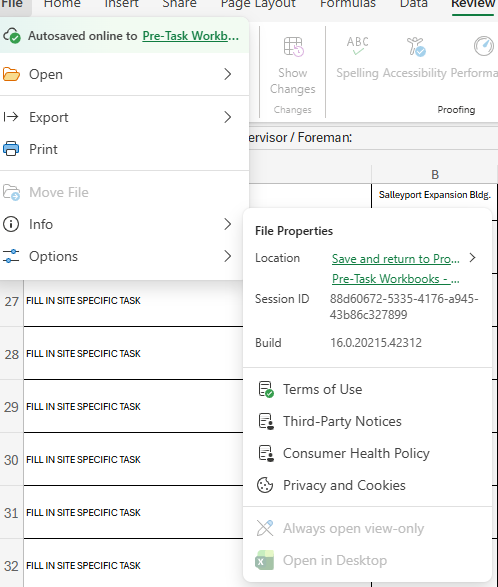Screen dimensions: 498x587
Task: Expand the Open submenu chevron
Action: [228, 74]
